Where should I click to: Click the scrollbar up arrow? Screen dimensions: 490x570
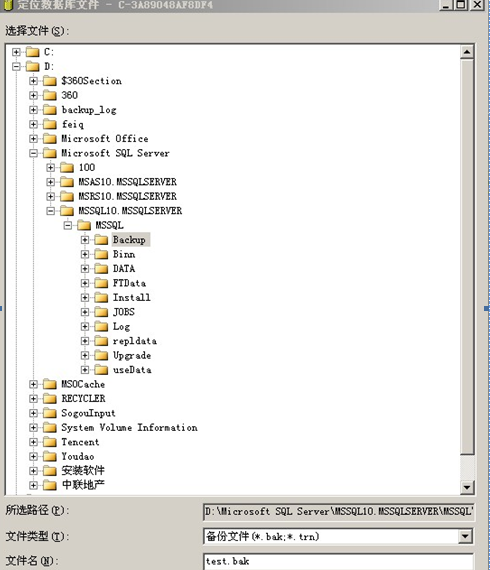467,52
